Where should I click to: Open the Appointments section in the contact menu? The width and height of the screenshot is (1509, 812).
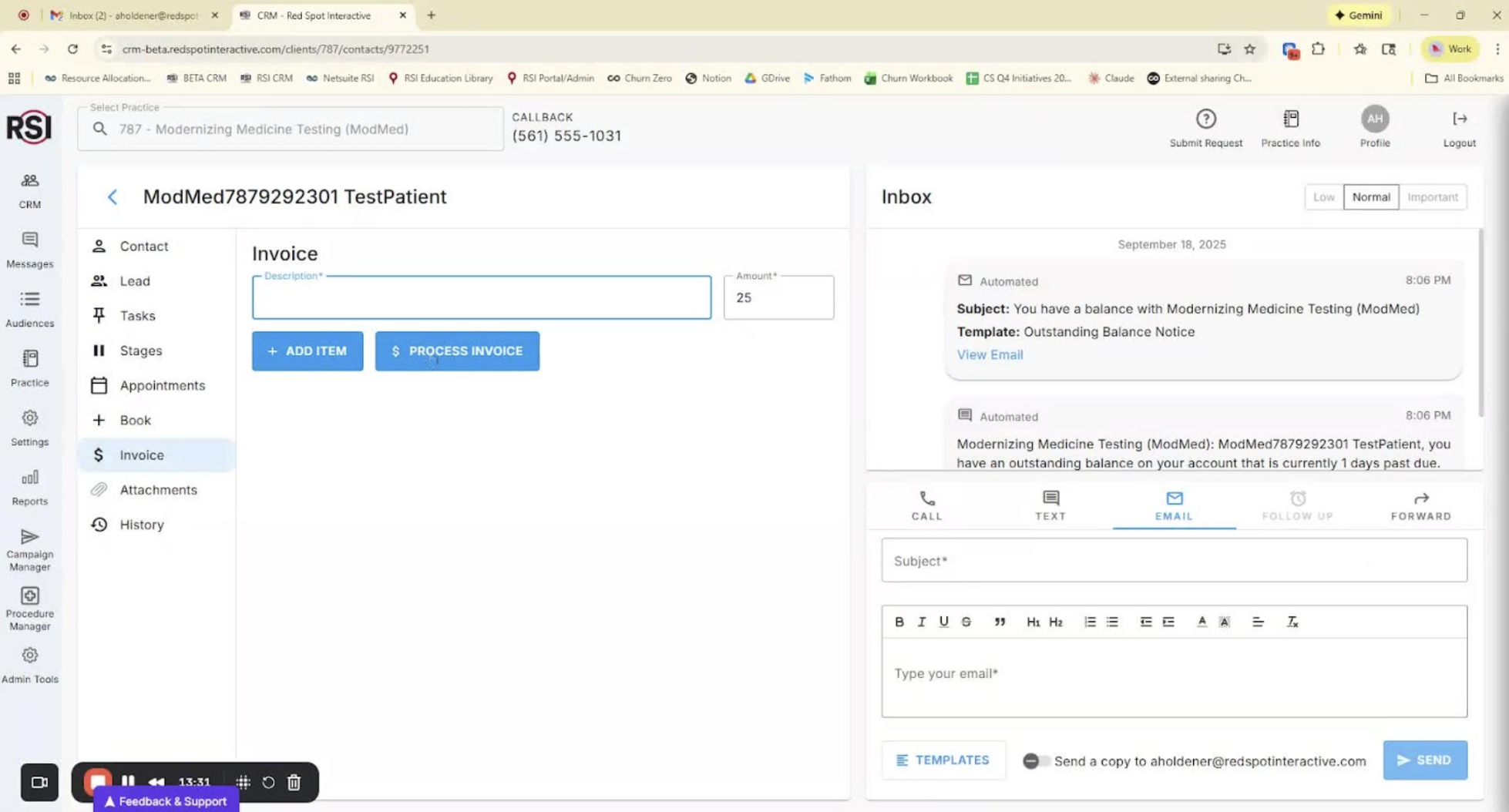click(162, 385)
